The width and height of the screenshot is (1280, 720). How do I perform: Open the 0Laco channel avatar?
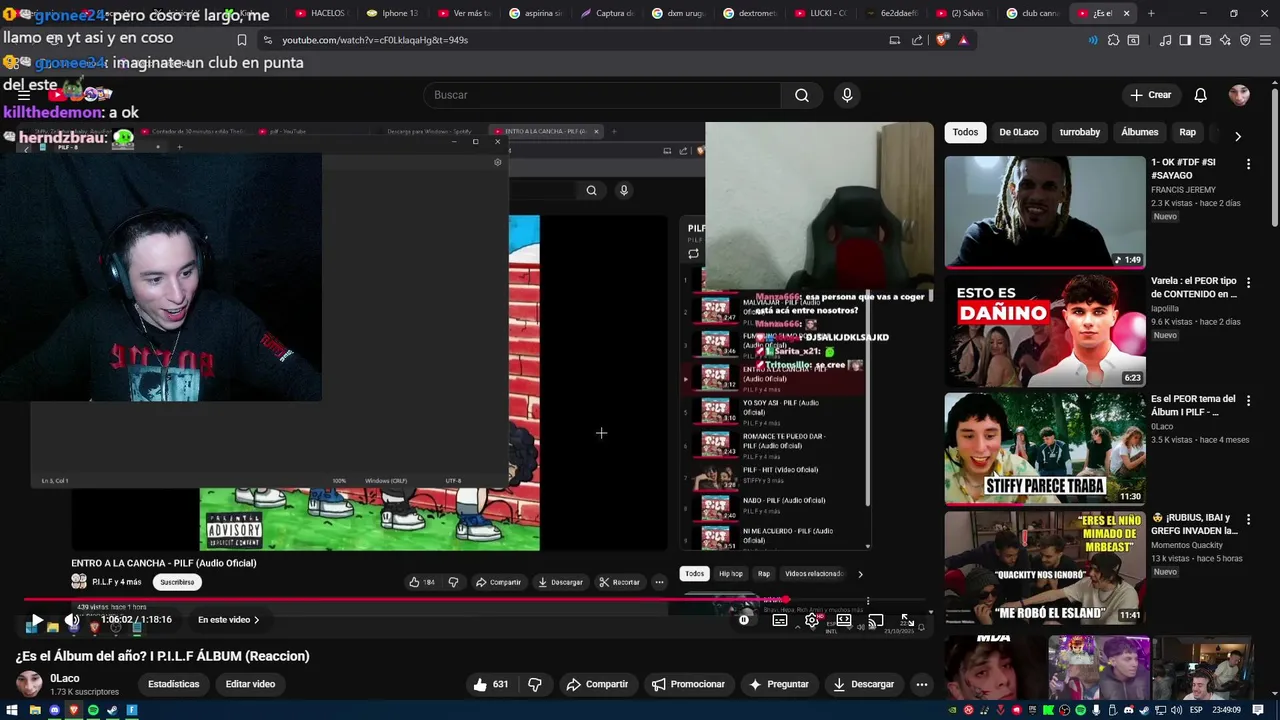point(29,684)
